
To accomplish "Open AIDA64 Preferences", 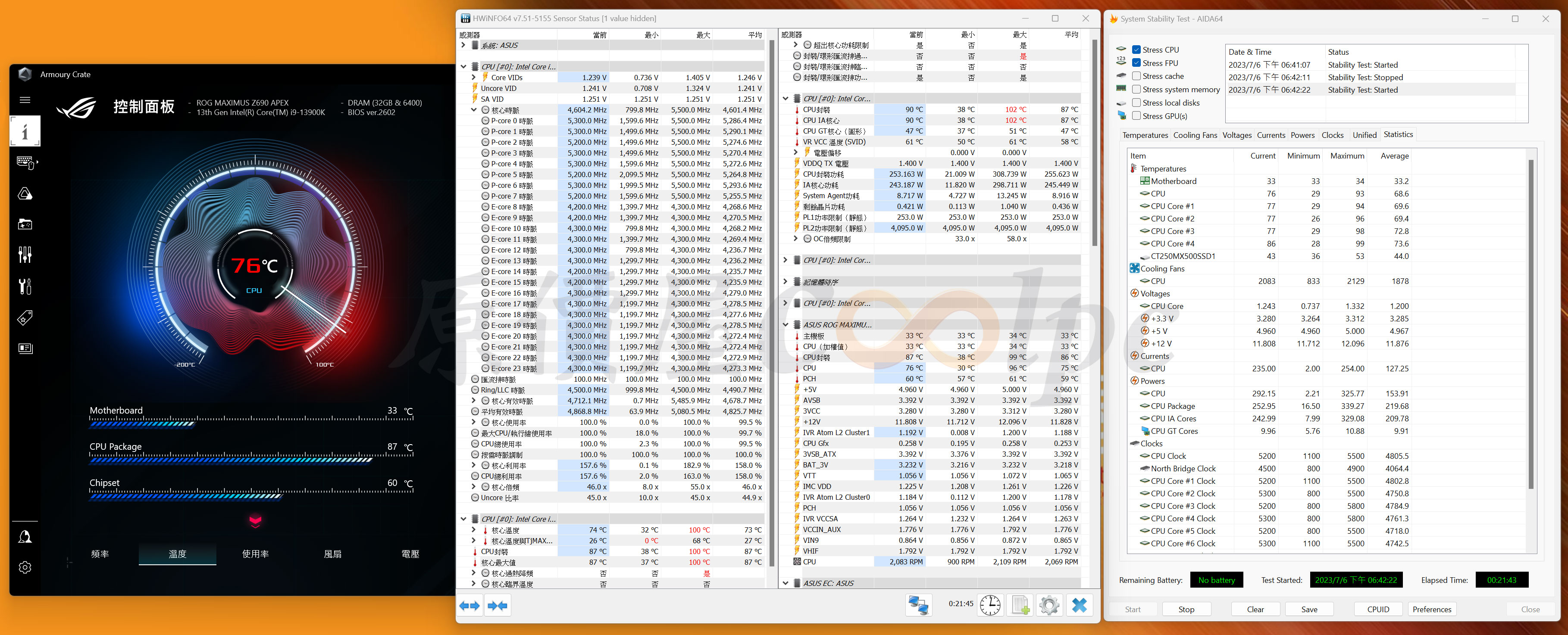I will pyautogui.click(x=1432, y=610).
